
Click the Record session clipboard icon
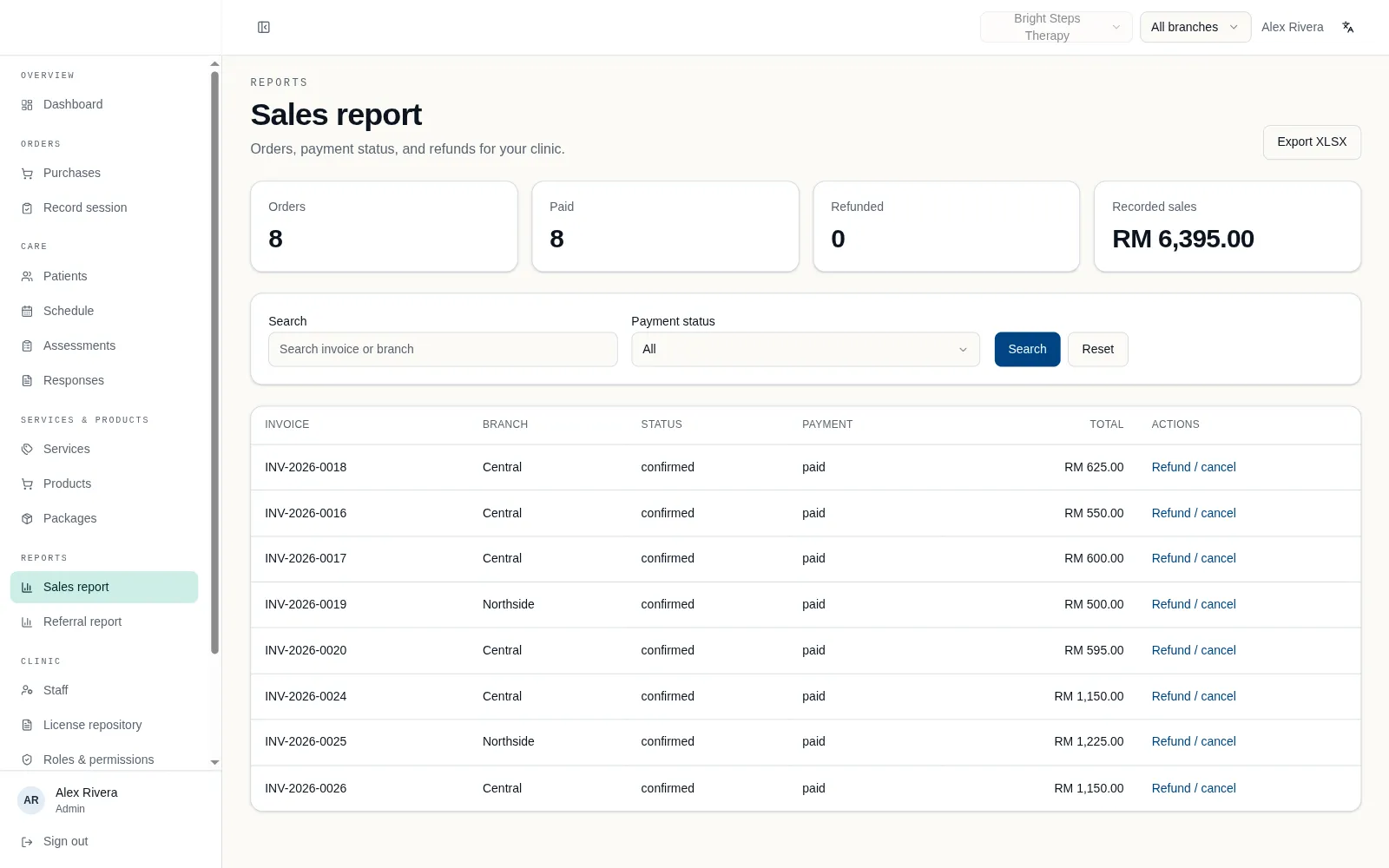pos(27,208)
